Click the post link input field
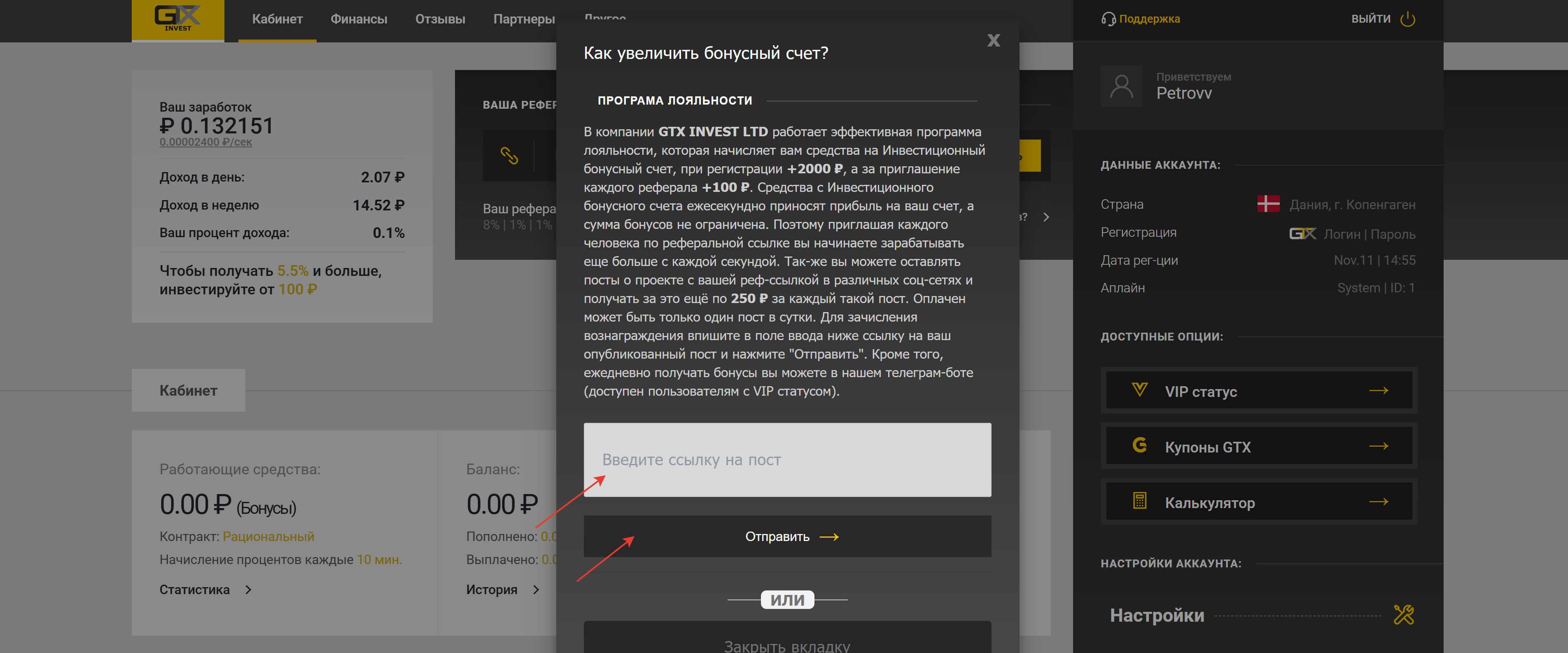The height and width of the screenshot is (653, 1568). [787, 459]
